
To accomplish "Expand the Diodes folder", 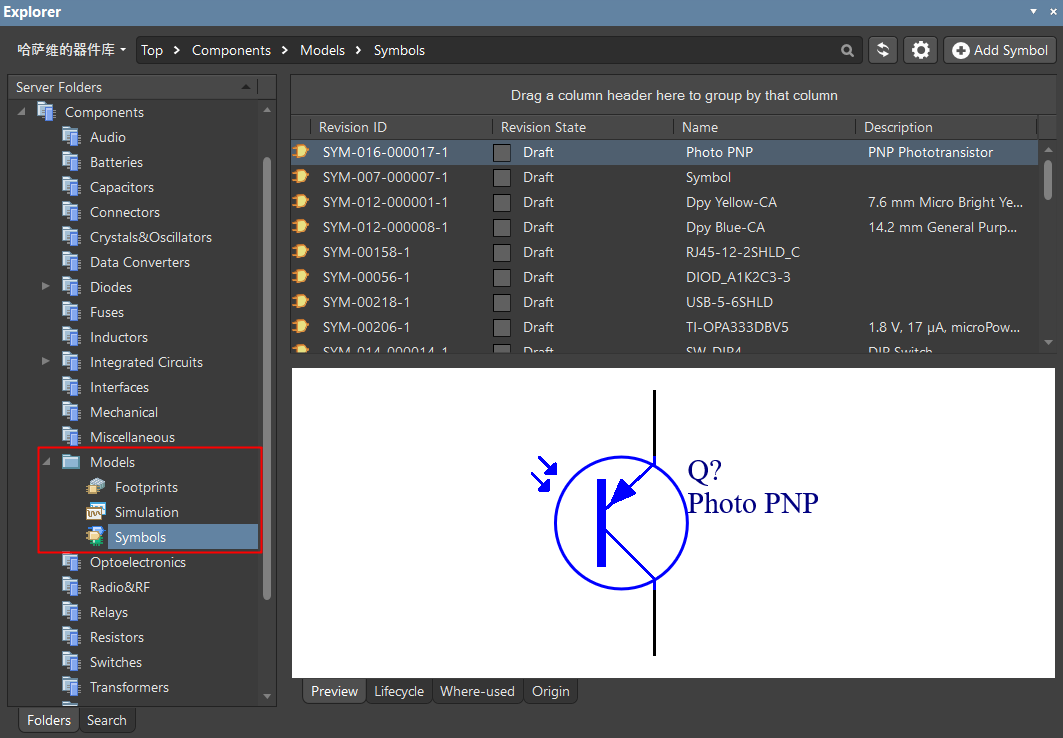I will click(x=45, y=286).
